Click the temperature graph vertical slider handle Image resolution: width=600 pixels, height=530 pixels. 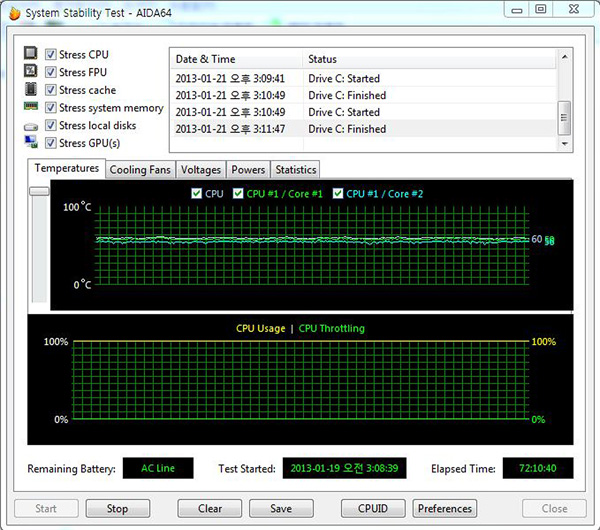click(x=39, y=191)
